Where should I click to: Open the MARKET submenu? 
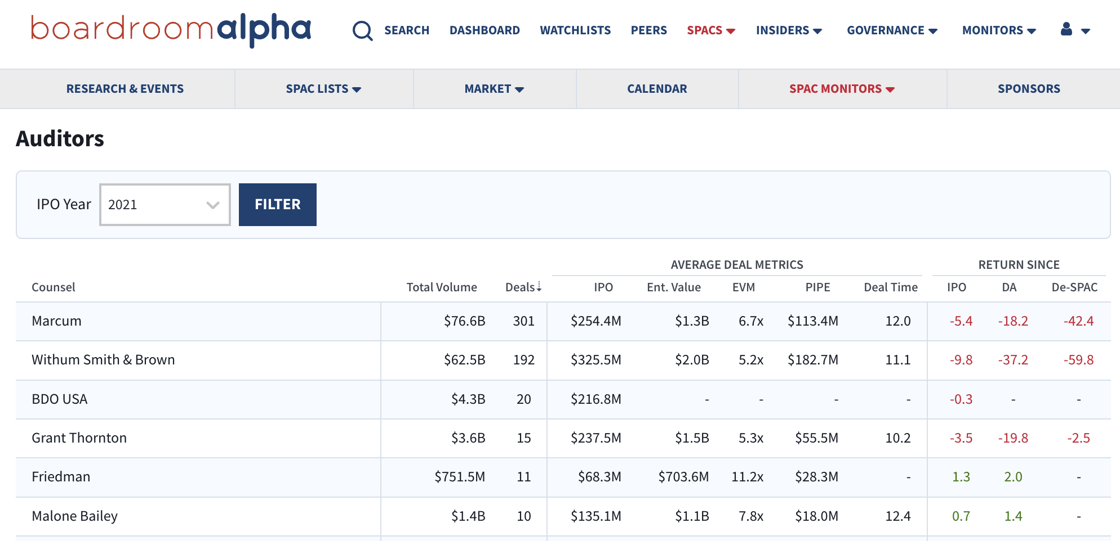click(x=494, y=89)
